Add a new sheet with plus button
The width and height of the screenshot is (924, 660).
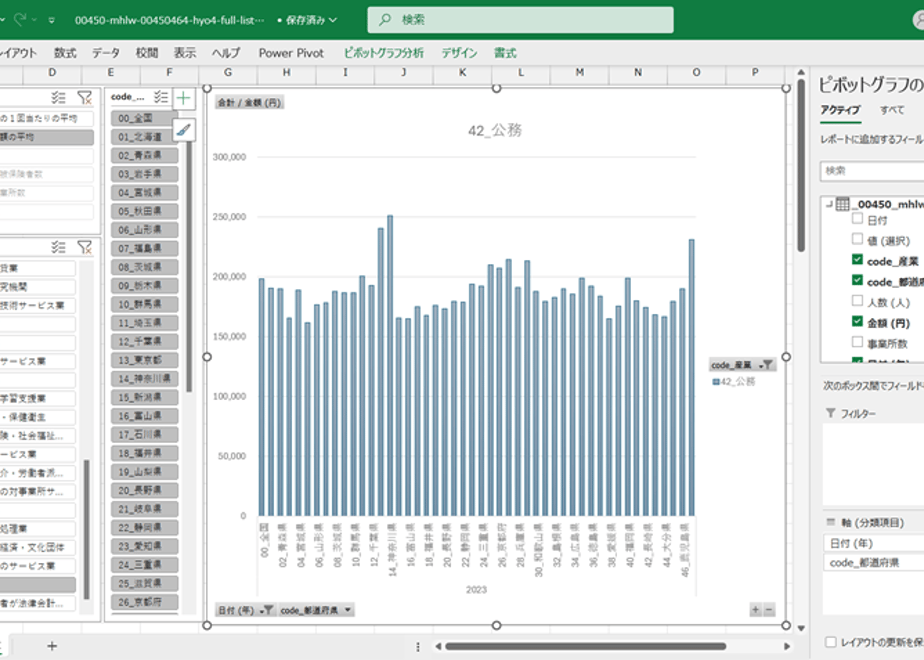pyautogui.click(x=52, y=646)
